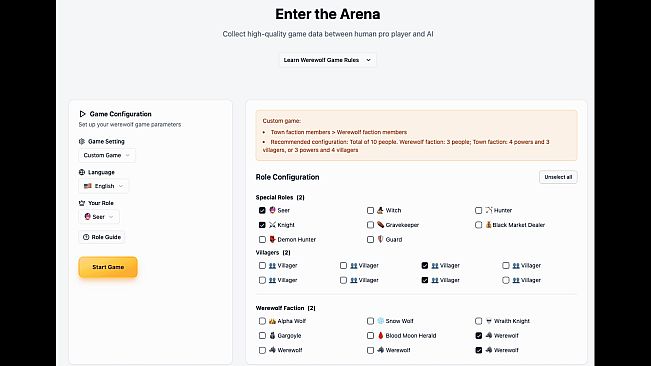Click the Gravekeeper coffin icon
Image resolution: width=651 pixels, height=366 pixels.
click(x=380, y=224)
